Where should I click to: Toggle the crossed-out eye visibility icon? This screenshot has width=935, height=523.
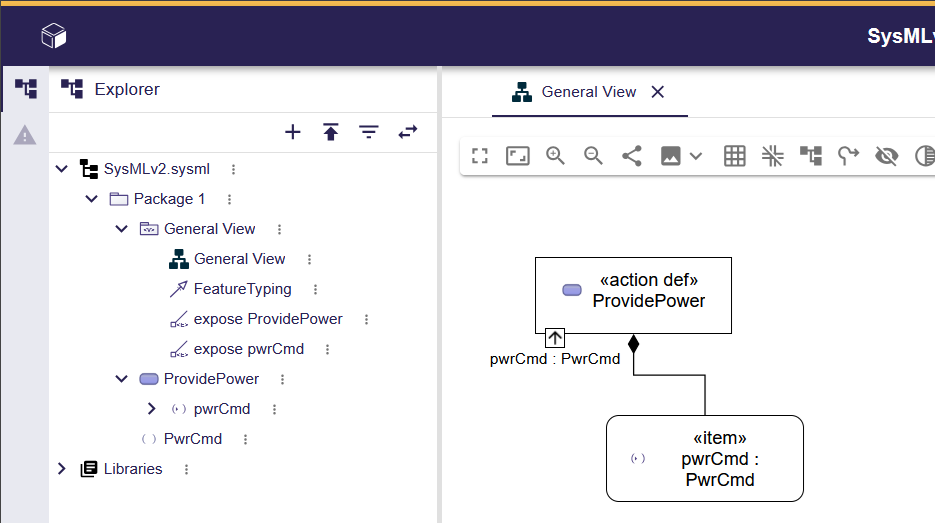886,156
